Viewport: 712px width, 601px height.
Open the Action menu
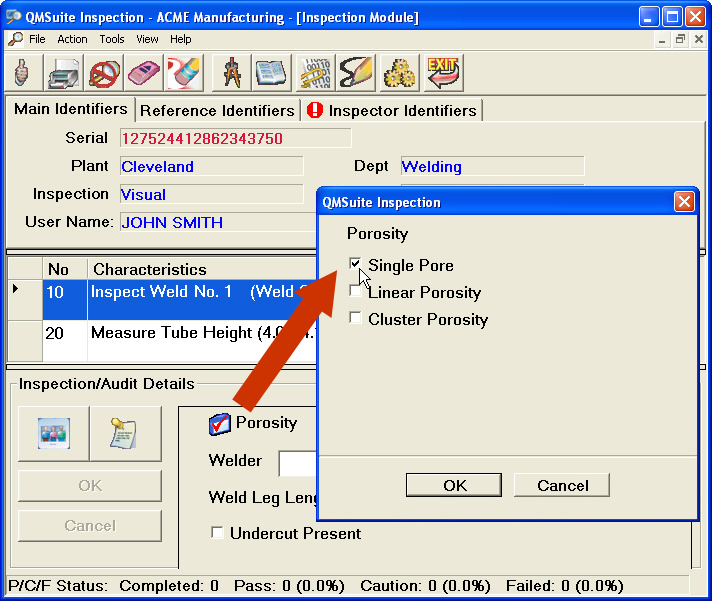[72, 39]
